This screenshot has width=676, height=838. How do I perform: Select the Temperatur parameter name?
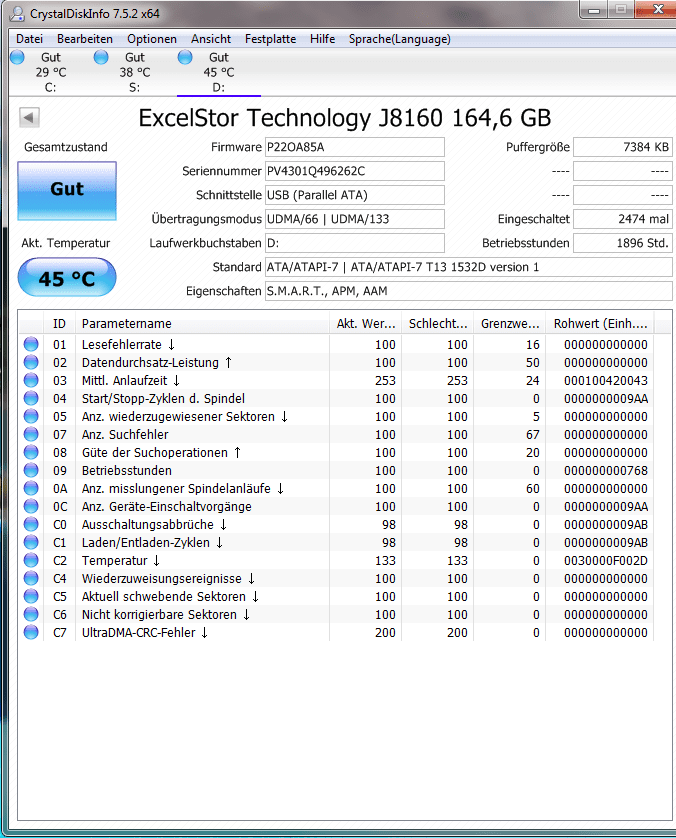click(121, 561)
